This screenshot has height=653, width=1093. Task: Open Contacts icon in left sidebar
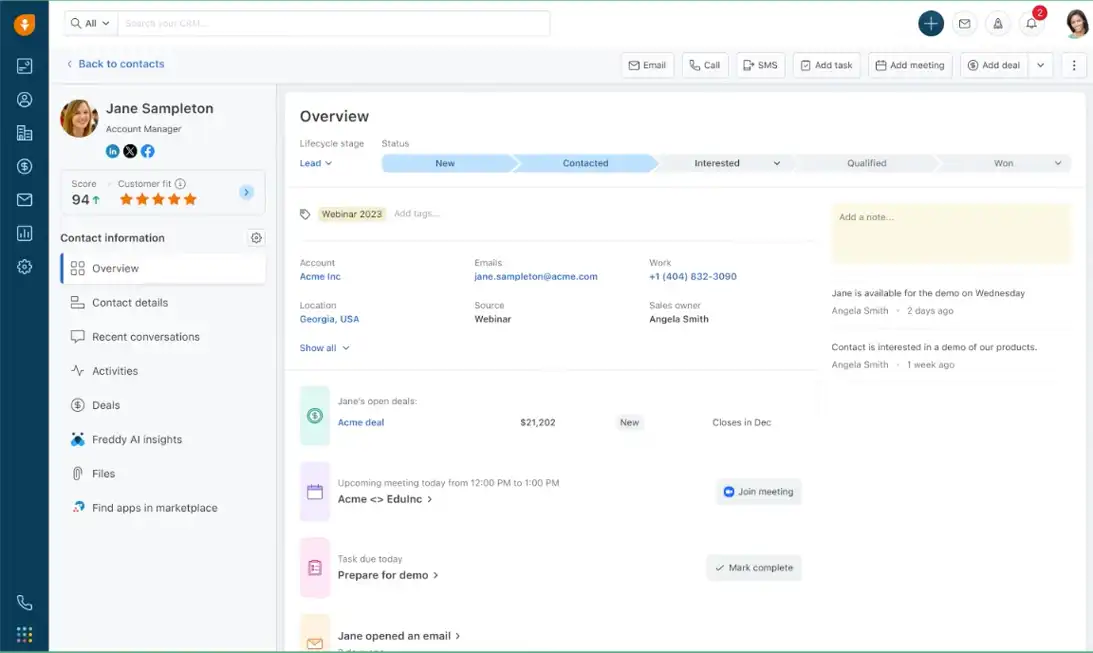[x=24, y=100]
